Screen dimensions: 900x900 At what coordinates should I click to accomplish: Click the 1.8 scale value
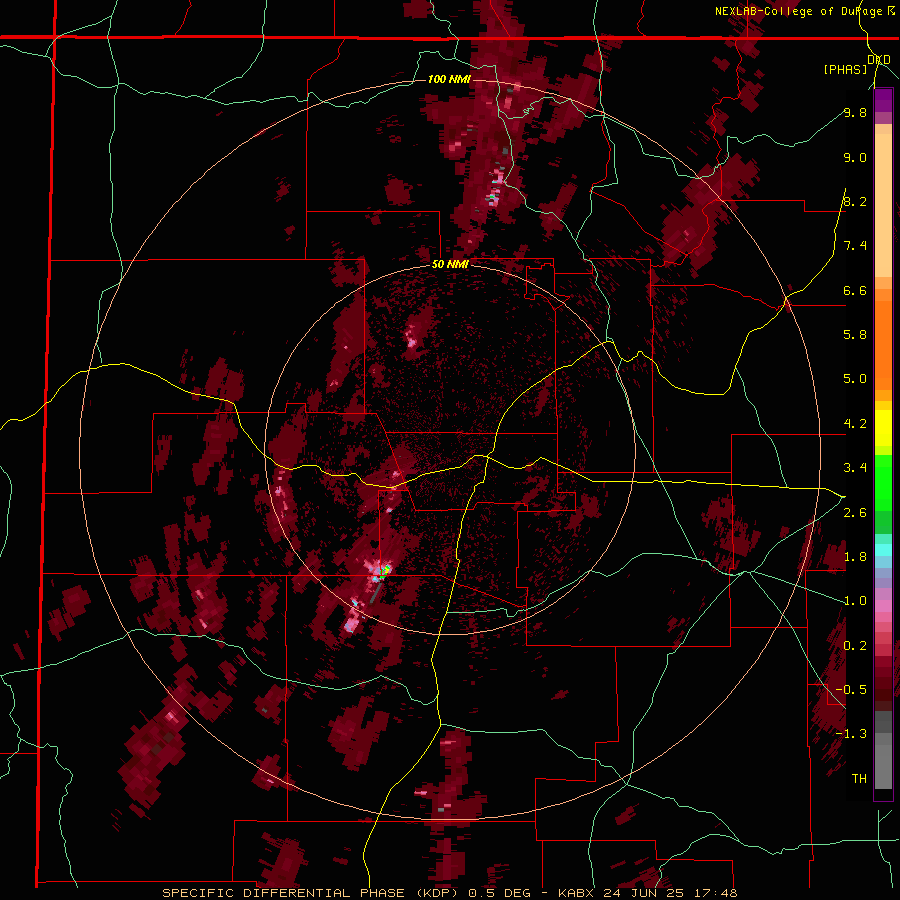[x=855, y=557]
